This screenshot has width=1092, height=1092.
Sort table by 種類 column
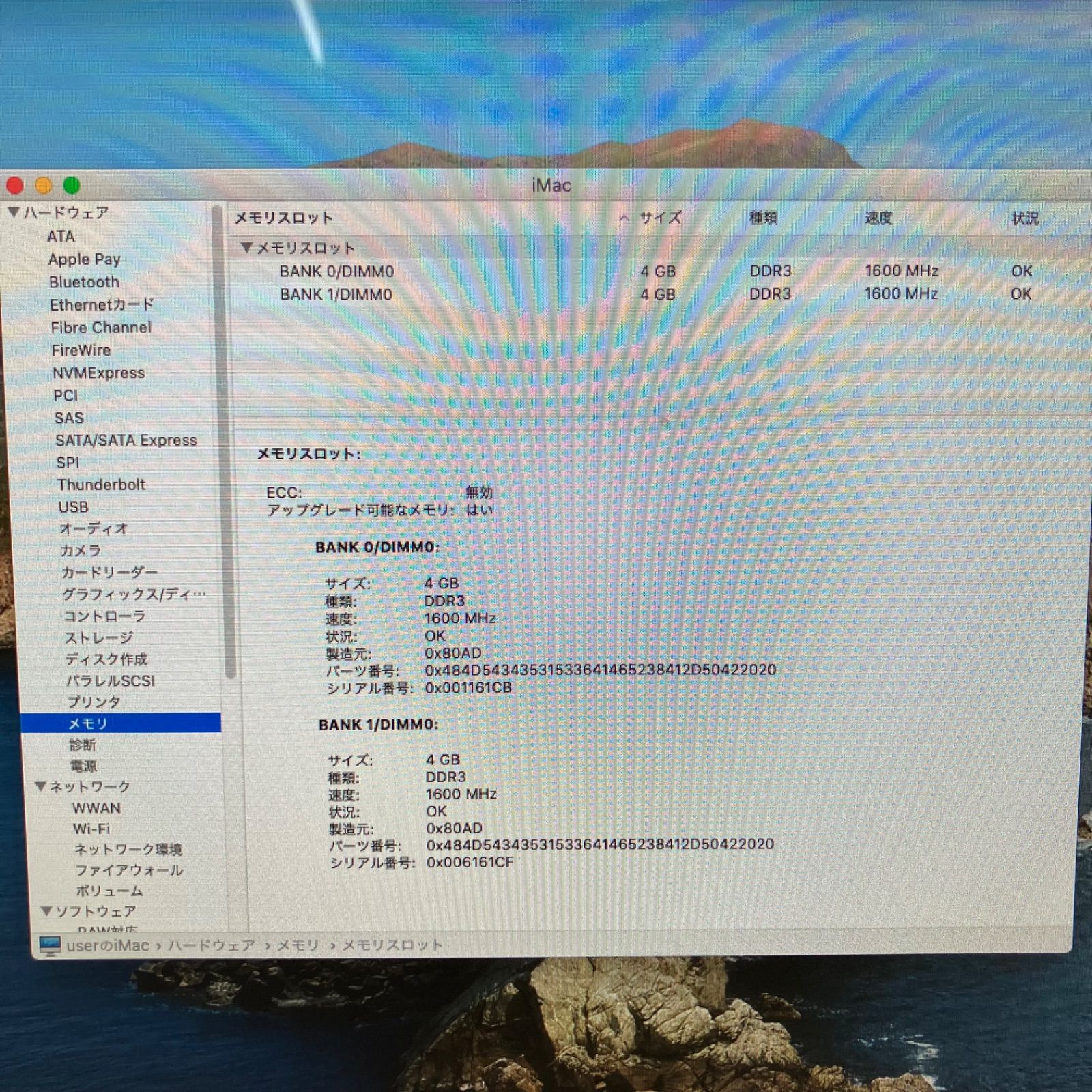pyautogui.click(x=764, y=218)
